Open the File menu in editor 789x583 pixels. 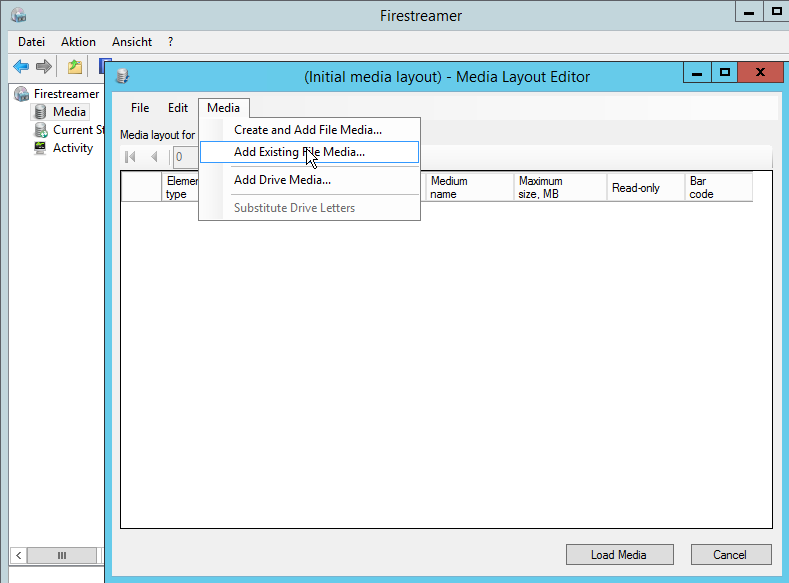tap(140, 108)
